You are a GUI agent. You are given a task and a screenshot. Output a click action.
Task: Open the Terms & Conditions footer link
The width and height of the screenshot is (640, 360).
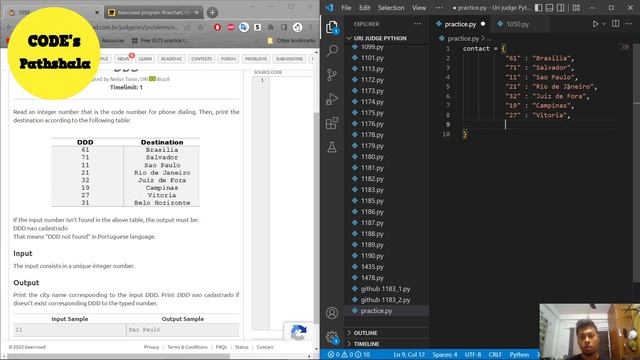click(x=187, y=347)
